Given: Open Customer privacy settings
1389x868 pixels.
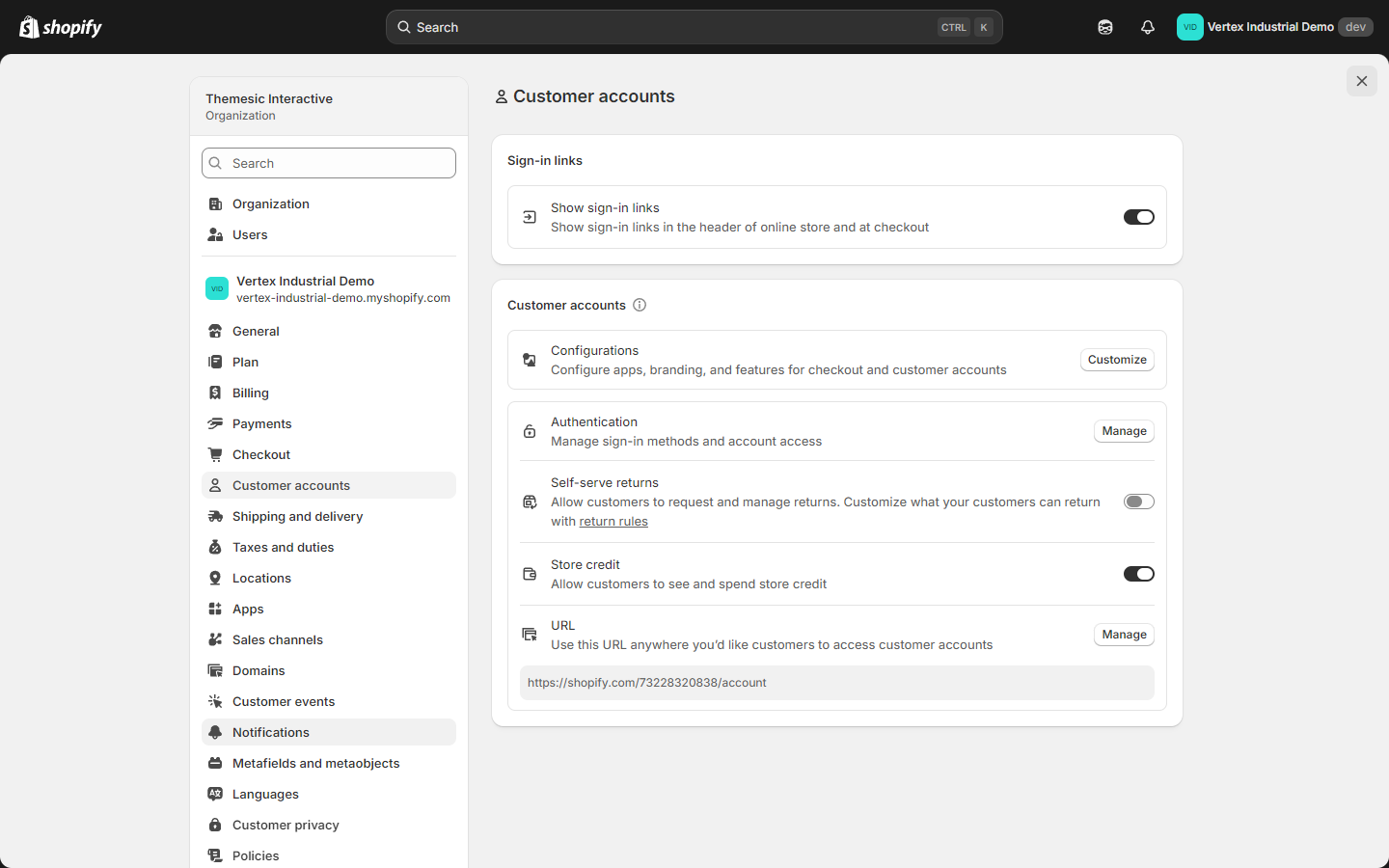Looking at the screenshot, I should pyautogui.click(x=329, y=825).
